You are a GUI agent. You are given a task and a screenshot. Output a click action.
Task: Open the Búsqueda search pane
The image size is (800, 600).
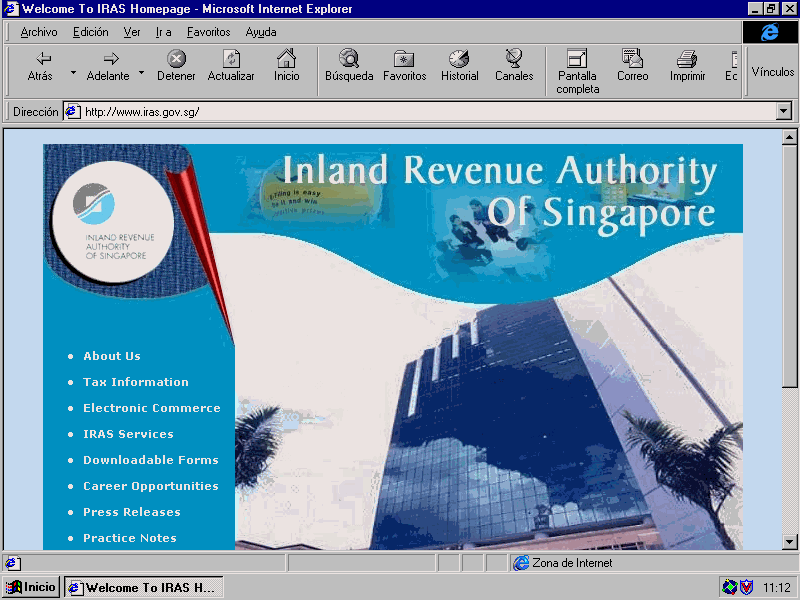pos(349,66)
